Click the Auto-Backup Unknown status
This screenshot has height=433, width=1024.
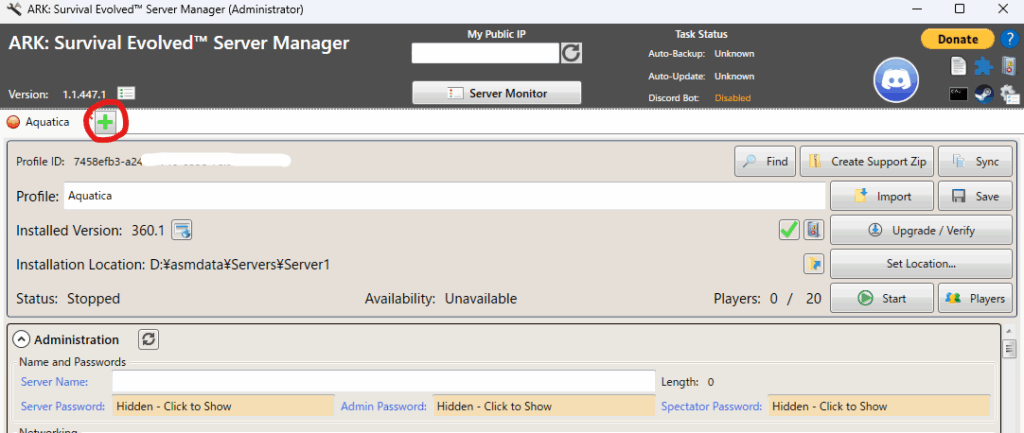(x=734, y=54)
